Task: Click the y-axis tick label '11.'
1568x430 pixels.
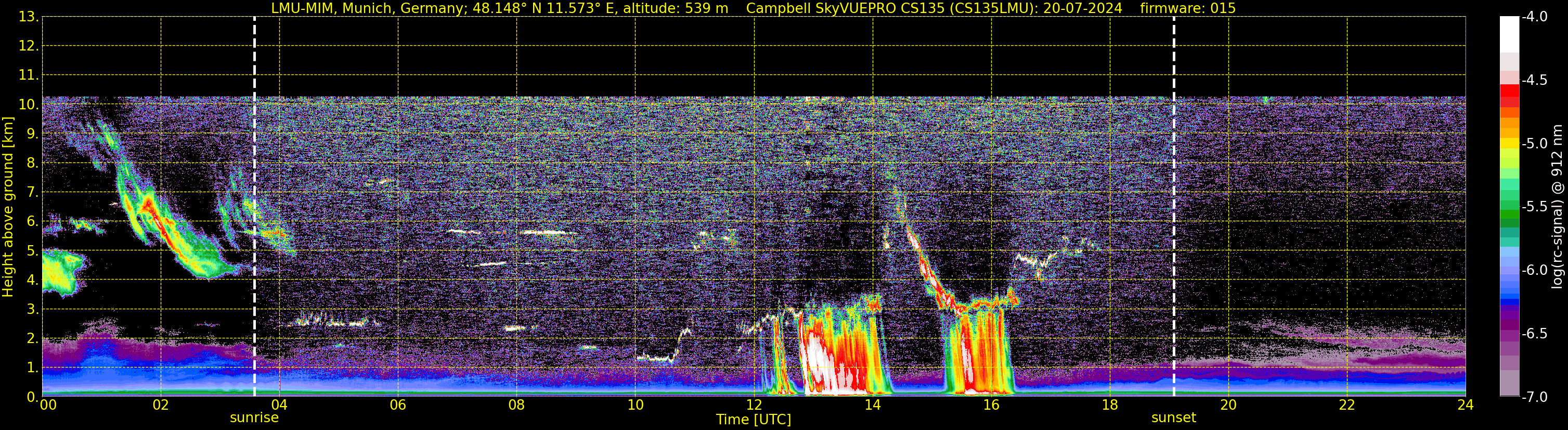Action: [29, 75]
